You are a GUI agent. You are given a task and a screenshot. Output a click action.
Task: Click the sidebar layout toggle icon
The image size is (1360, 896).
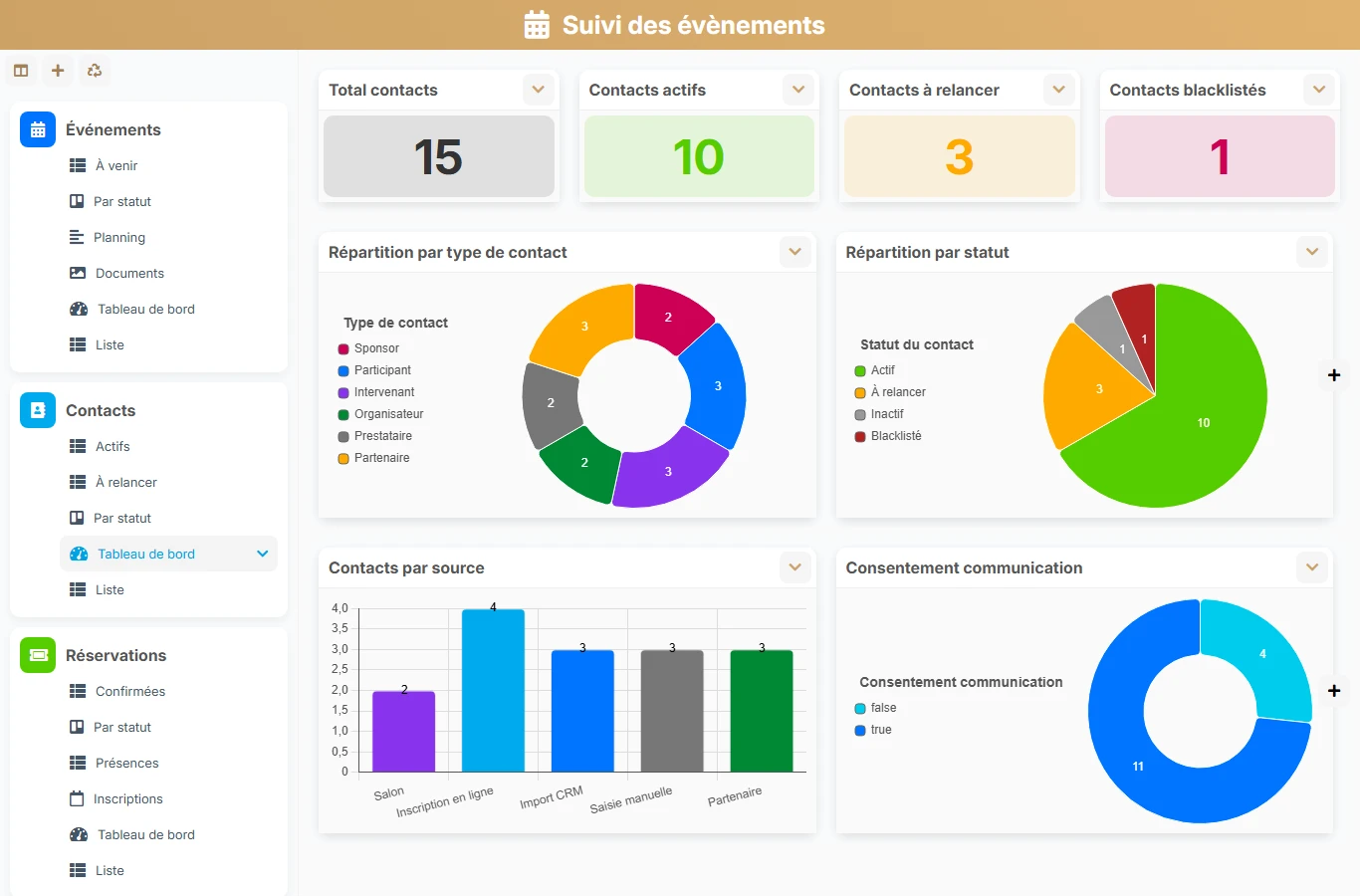click(21, 71)
